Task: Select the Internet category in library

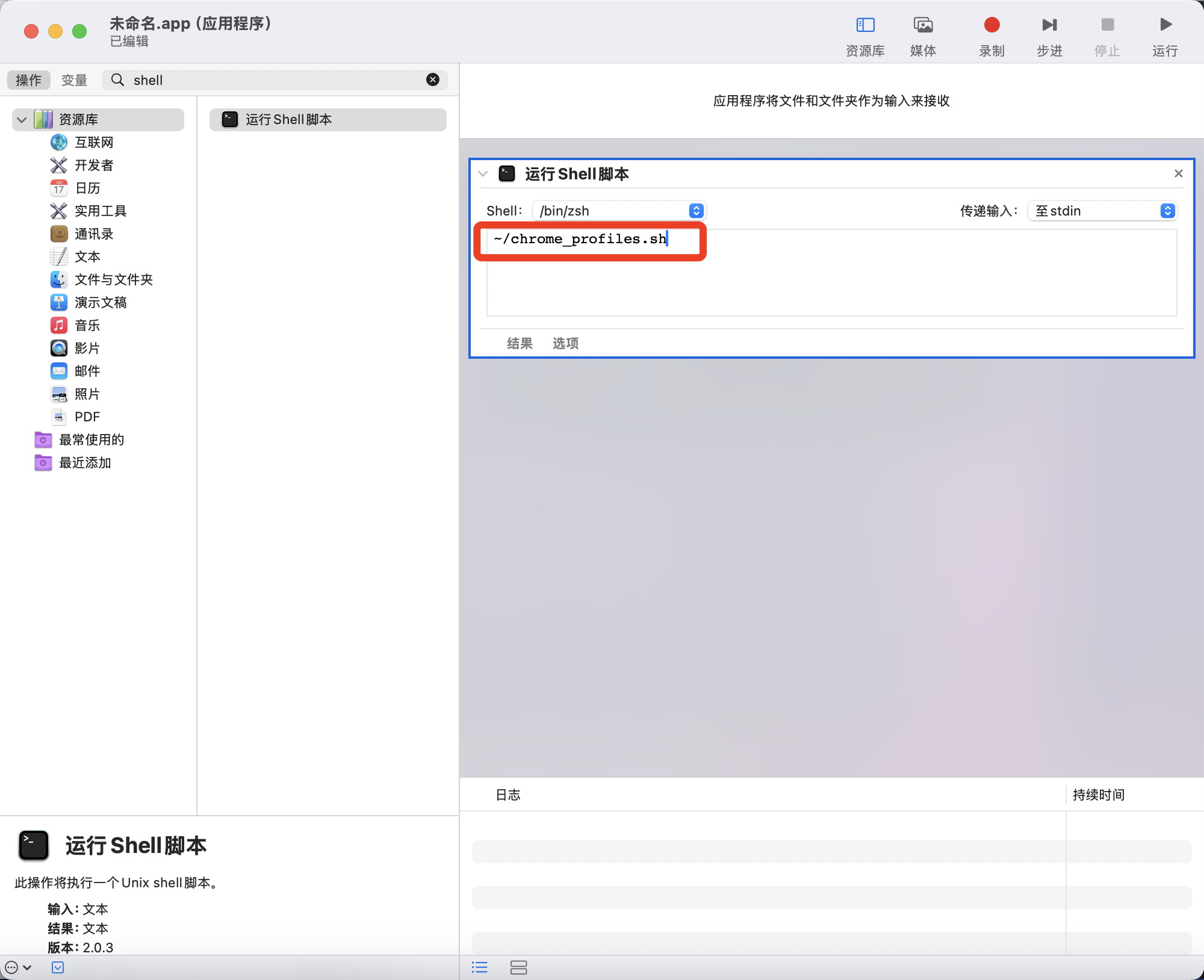Action: coord(93,143)
